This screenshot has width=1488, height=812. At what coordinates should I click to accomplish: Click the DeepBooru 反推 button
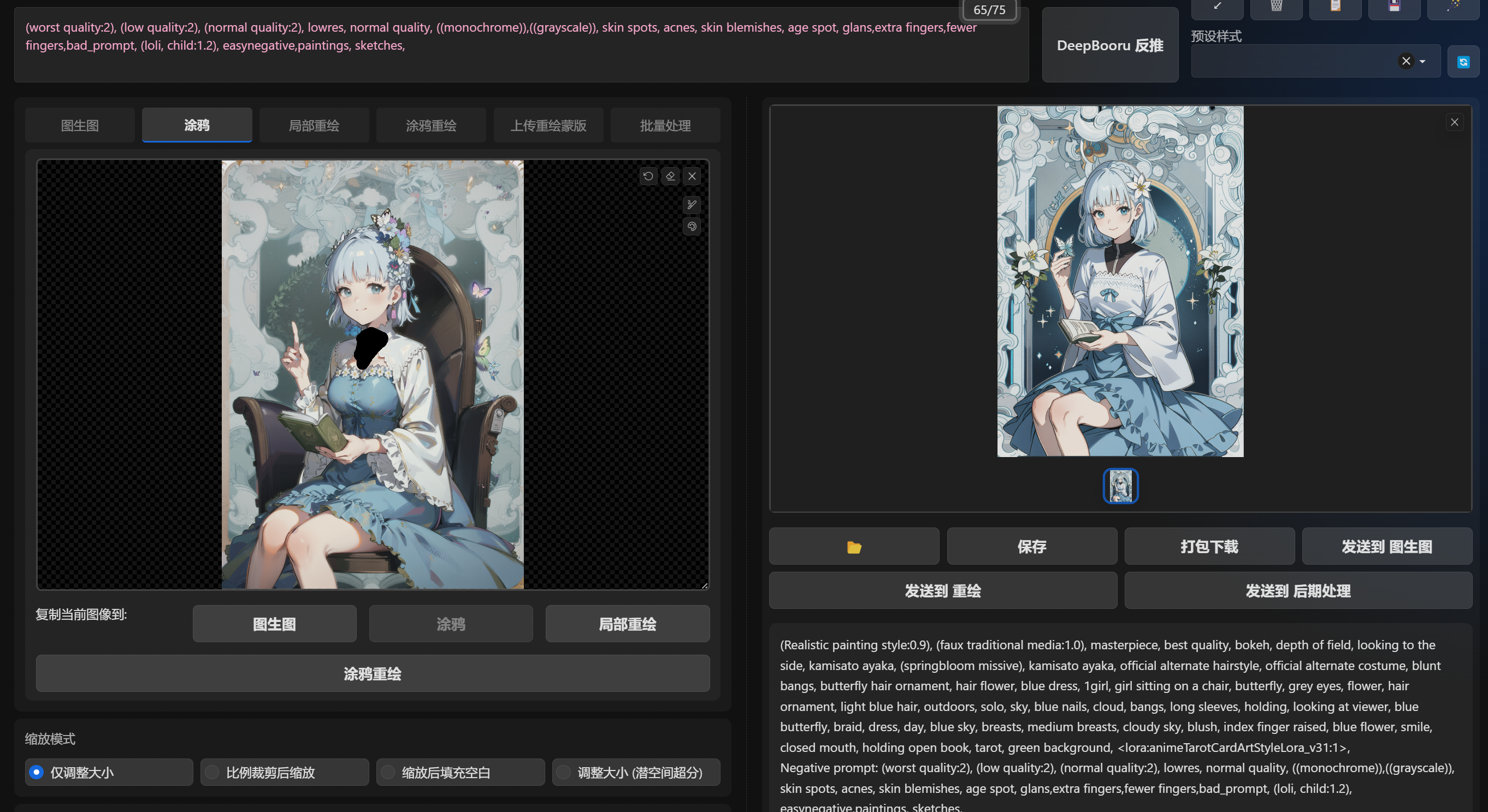click(1109, 45)
